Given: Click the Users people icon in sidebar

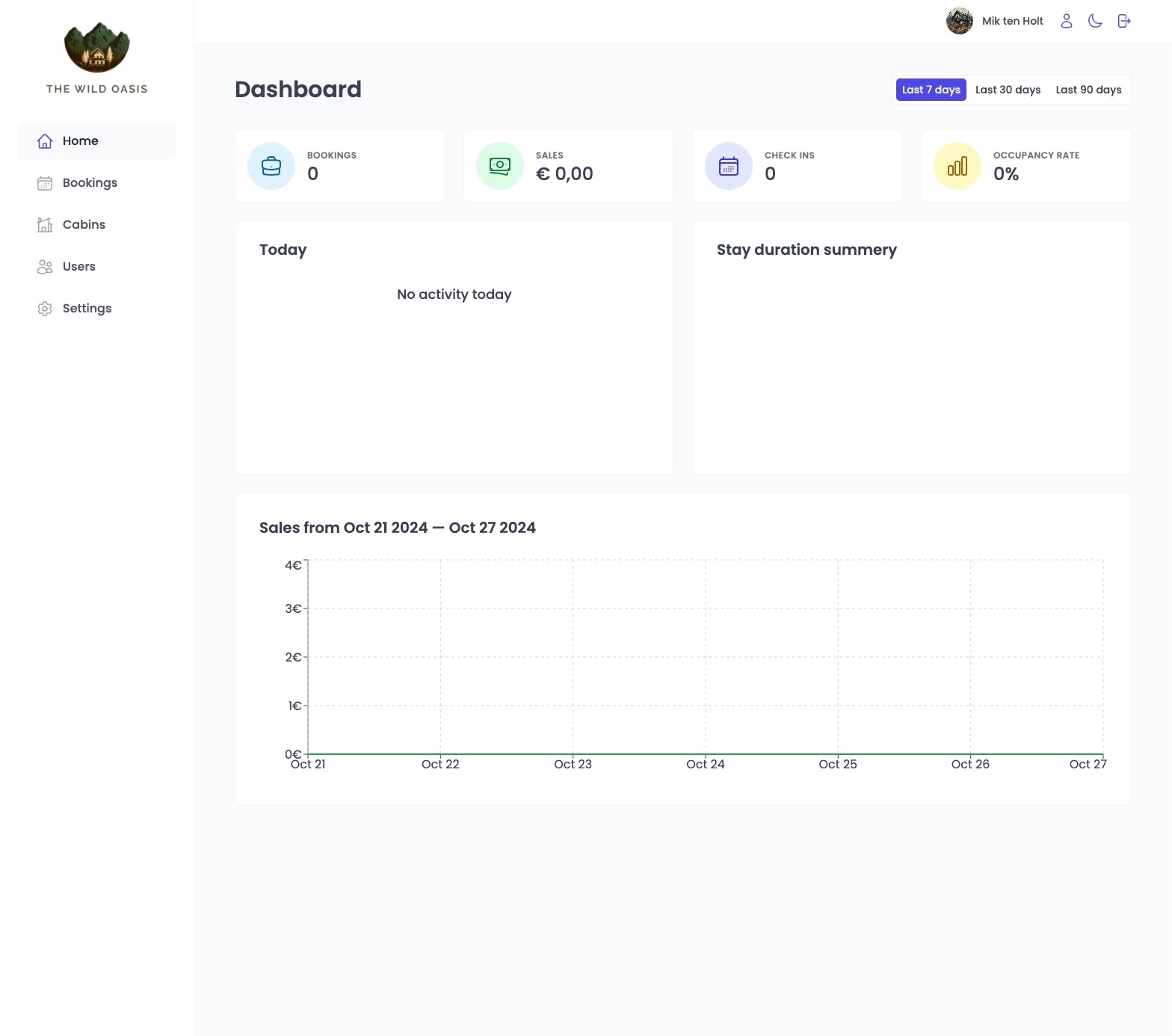Looking at the screenshot, I should click(45, 267).
